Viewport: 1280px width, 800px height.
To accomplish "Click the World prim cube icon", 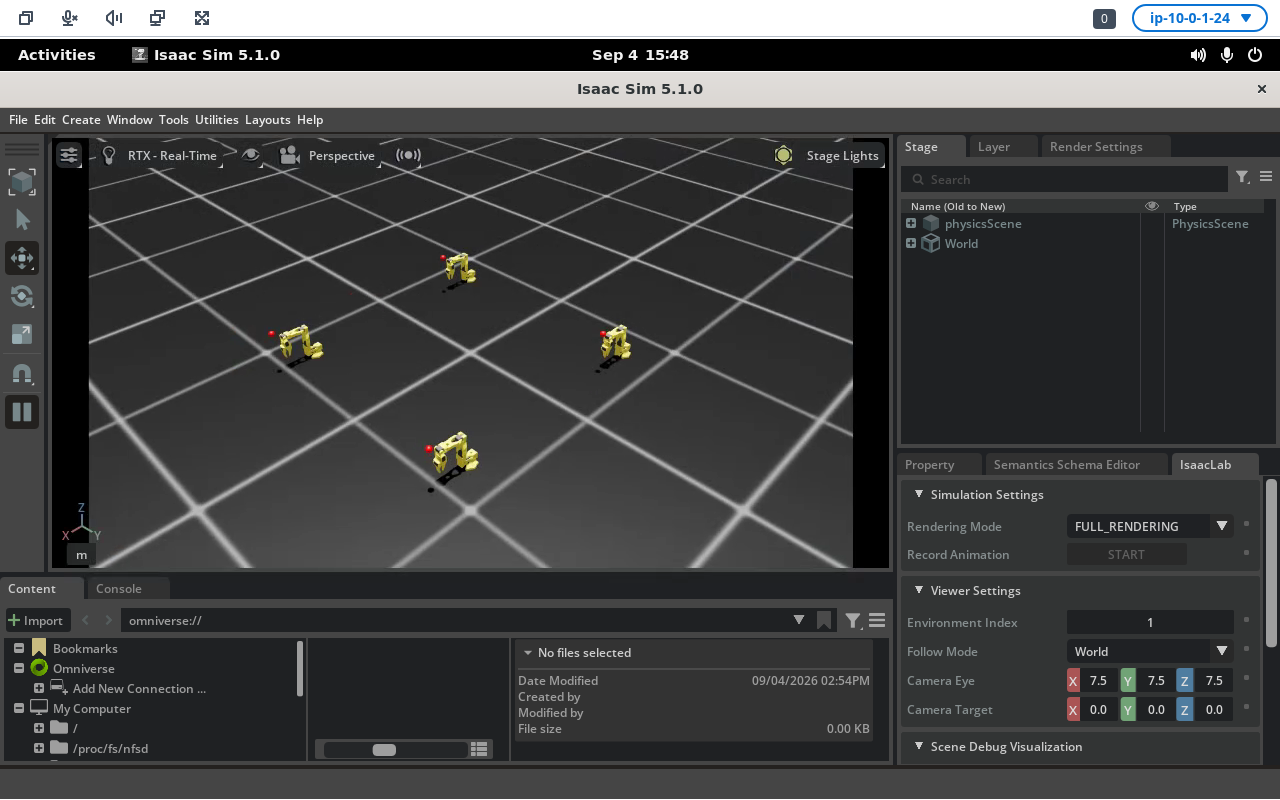I will 930,243.
